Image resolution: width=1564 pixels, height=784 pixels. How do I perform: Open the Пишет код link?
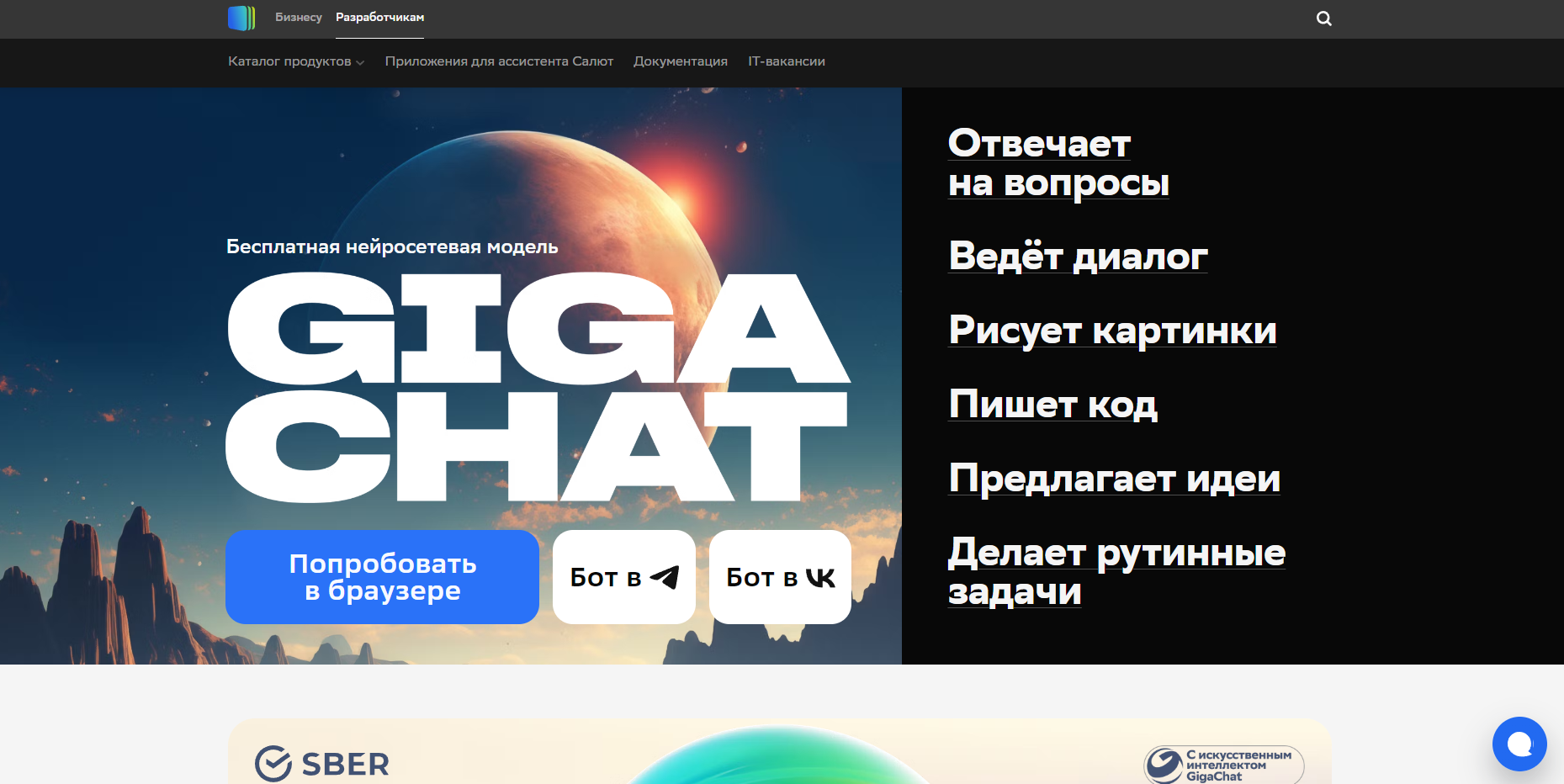[x=1052, y=404]
